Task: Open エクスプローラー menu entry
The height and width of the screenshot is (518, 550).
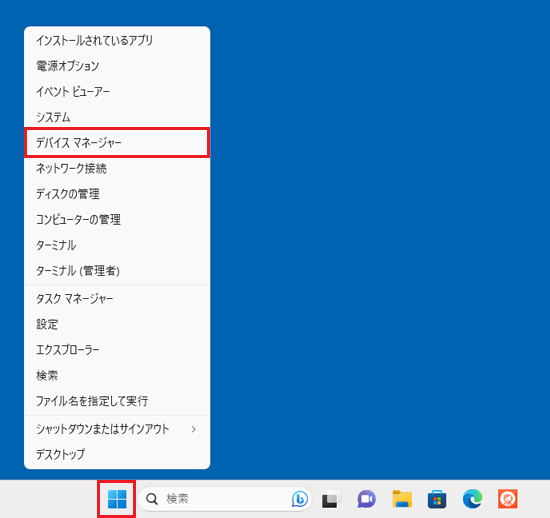Action: pos(117,350)
